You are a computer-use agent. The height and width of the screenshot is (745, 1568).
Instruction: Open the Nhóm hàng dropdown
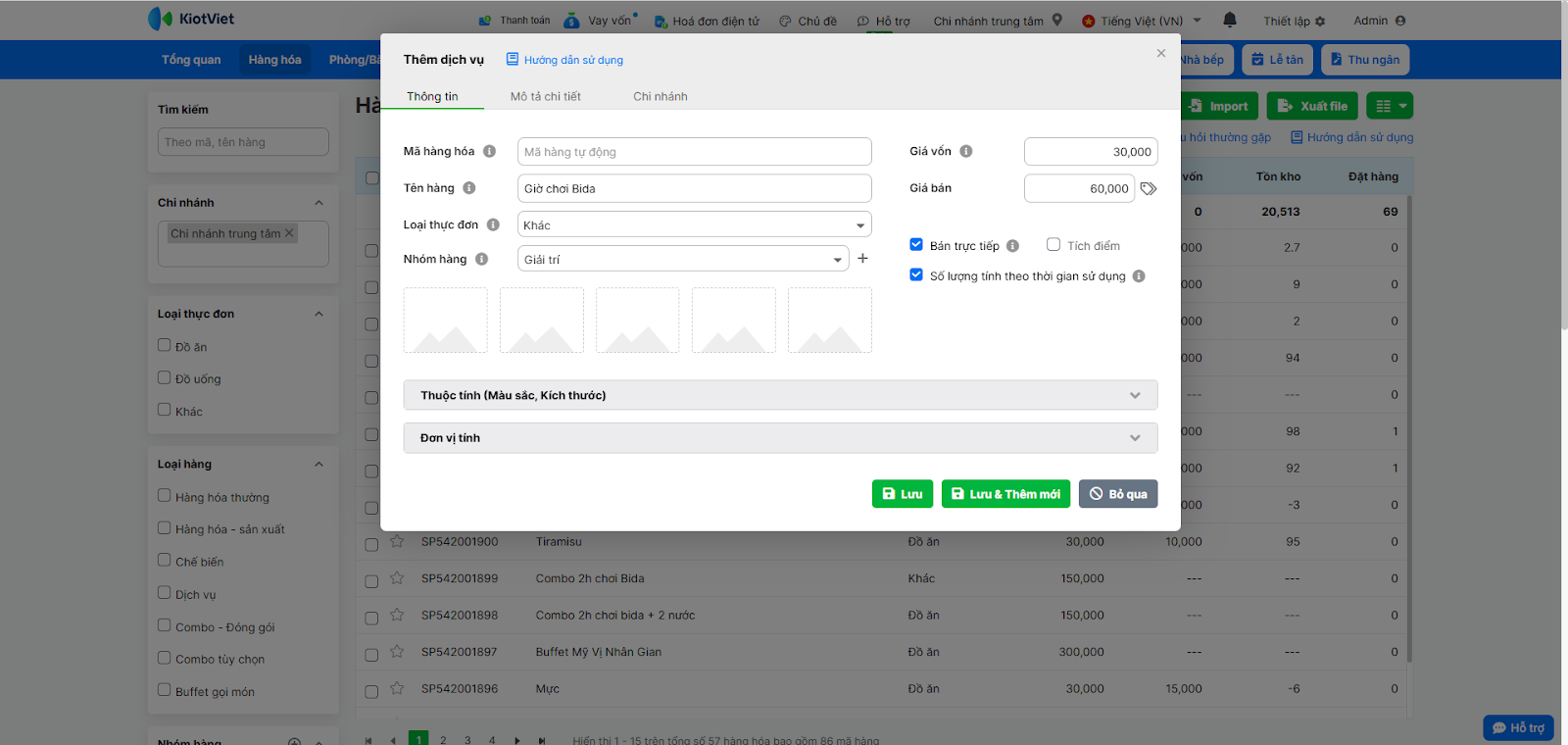click(x=682, y=259)
